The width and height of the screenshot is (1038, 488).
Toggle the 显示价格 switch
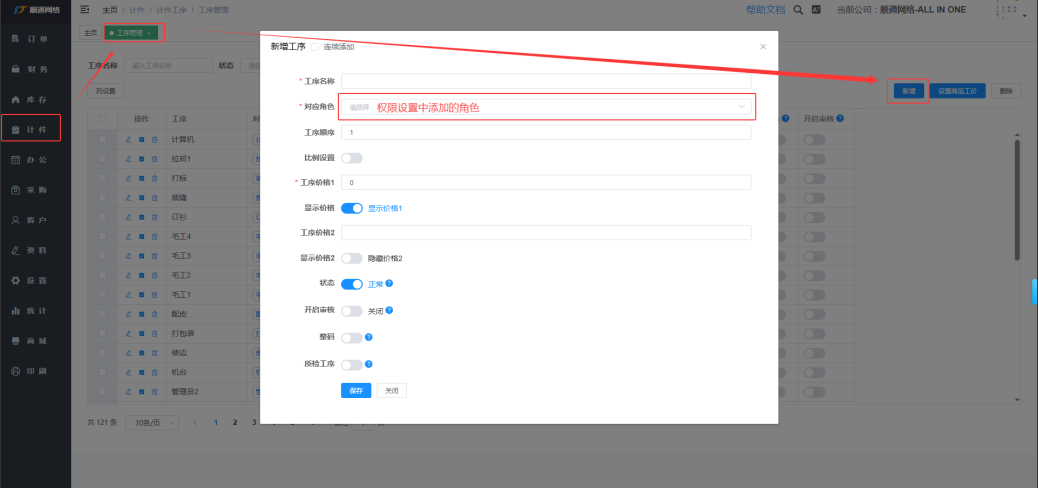coord(352,208)
